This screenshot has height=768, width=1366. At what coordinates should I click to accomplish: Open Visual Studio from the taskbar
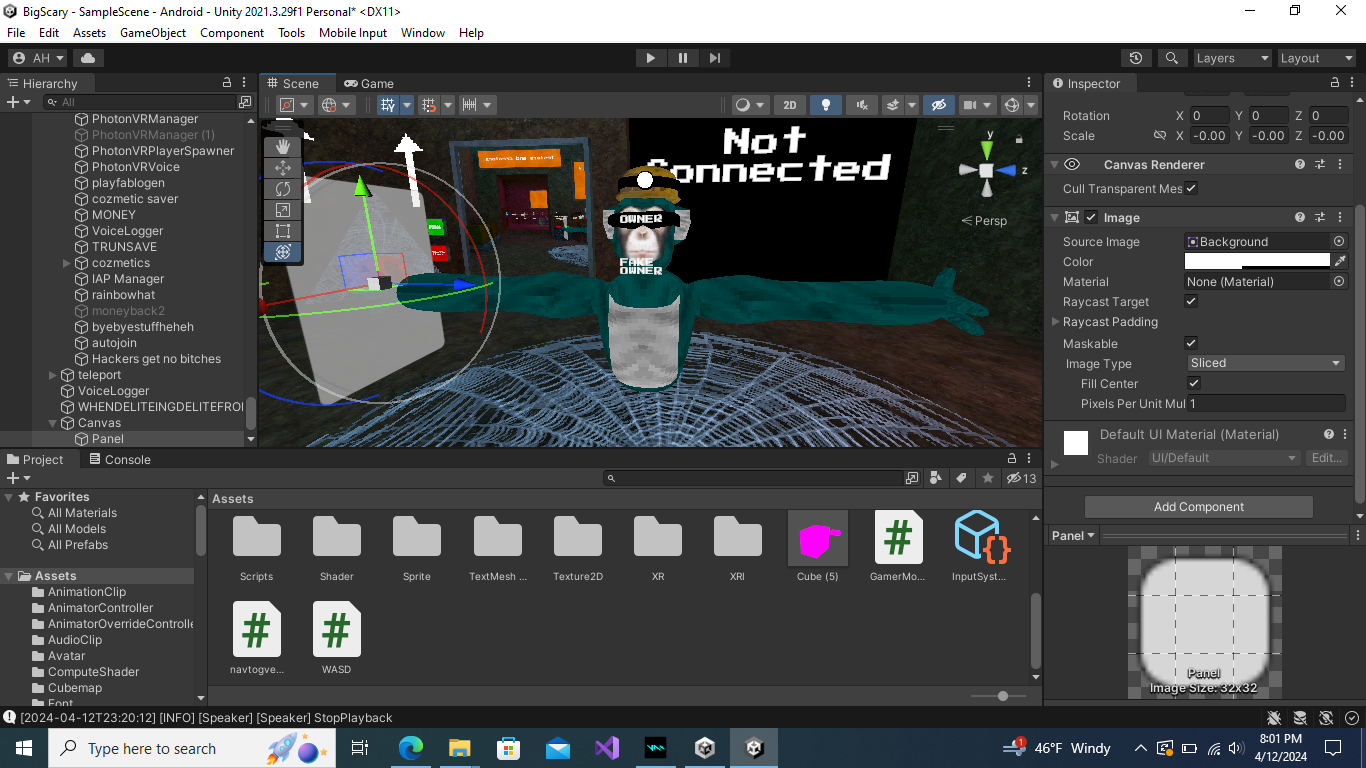[x=607, y=748]
